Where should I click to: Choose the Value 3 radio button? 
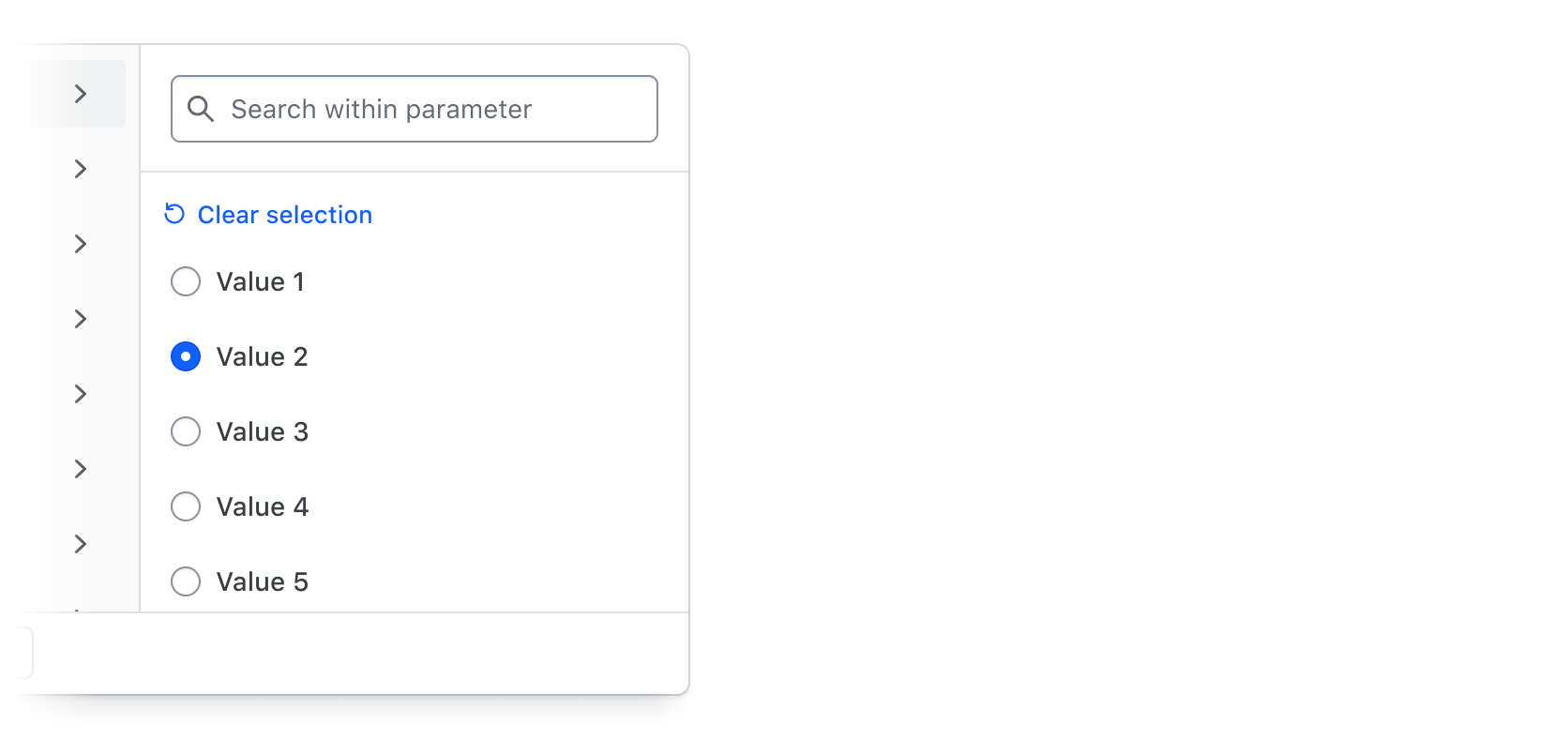186,431
